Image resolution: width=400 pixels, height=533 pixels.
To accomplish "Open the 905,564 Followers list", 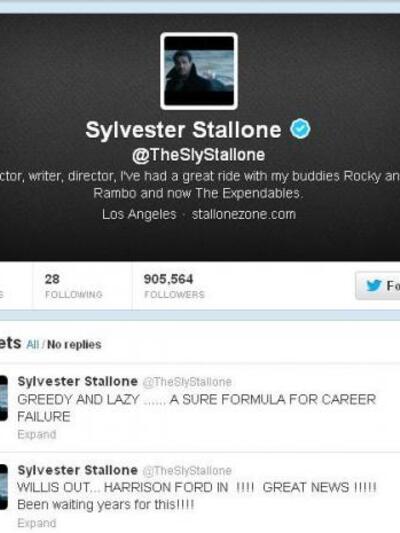I will tap(174, 286).
